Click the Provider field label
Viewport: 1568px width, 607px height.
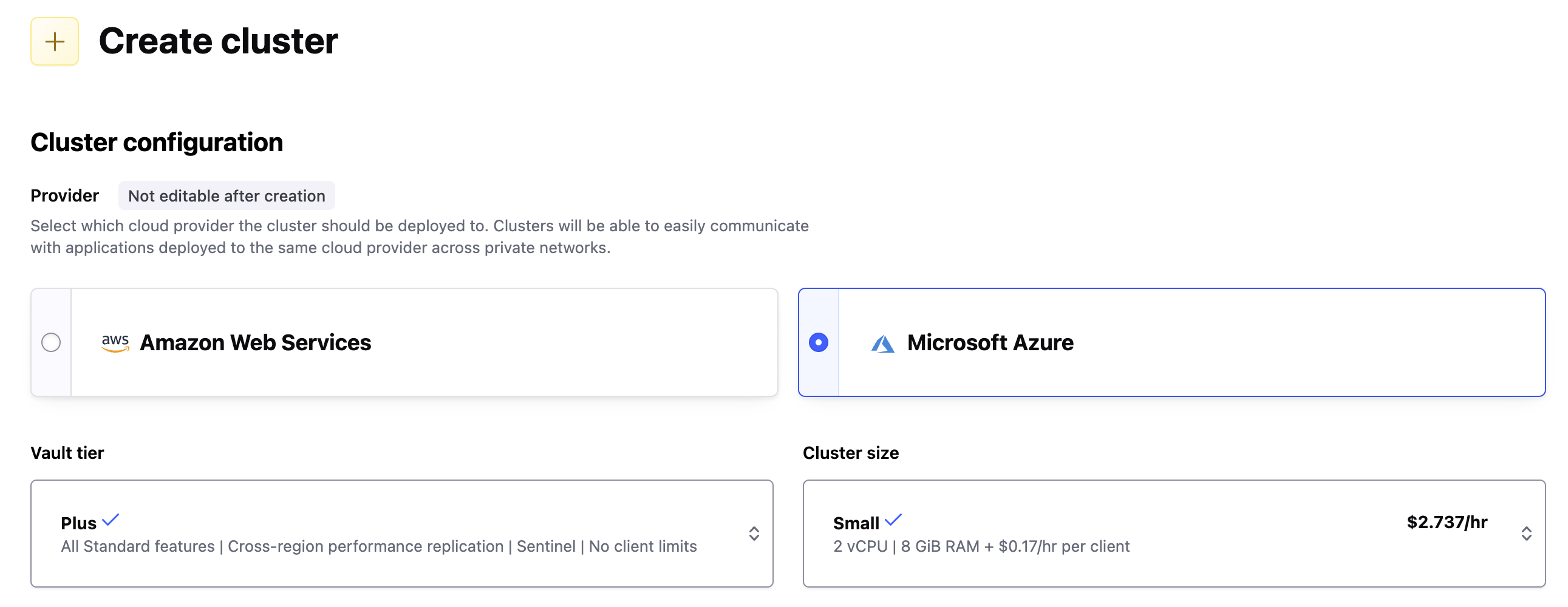click(64, 196)
